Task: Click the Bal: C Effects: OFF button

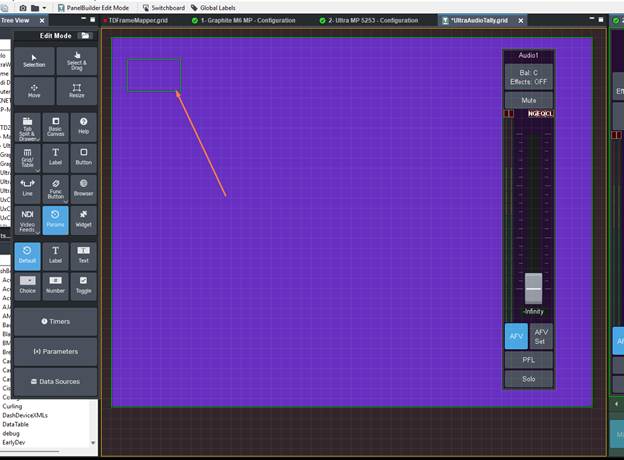Action: (528, 77)
